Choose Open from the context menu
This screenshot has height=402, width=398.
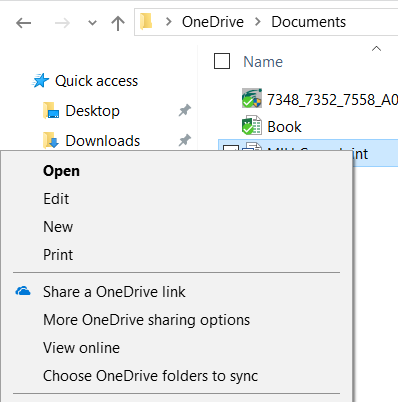pos(61,171)
